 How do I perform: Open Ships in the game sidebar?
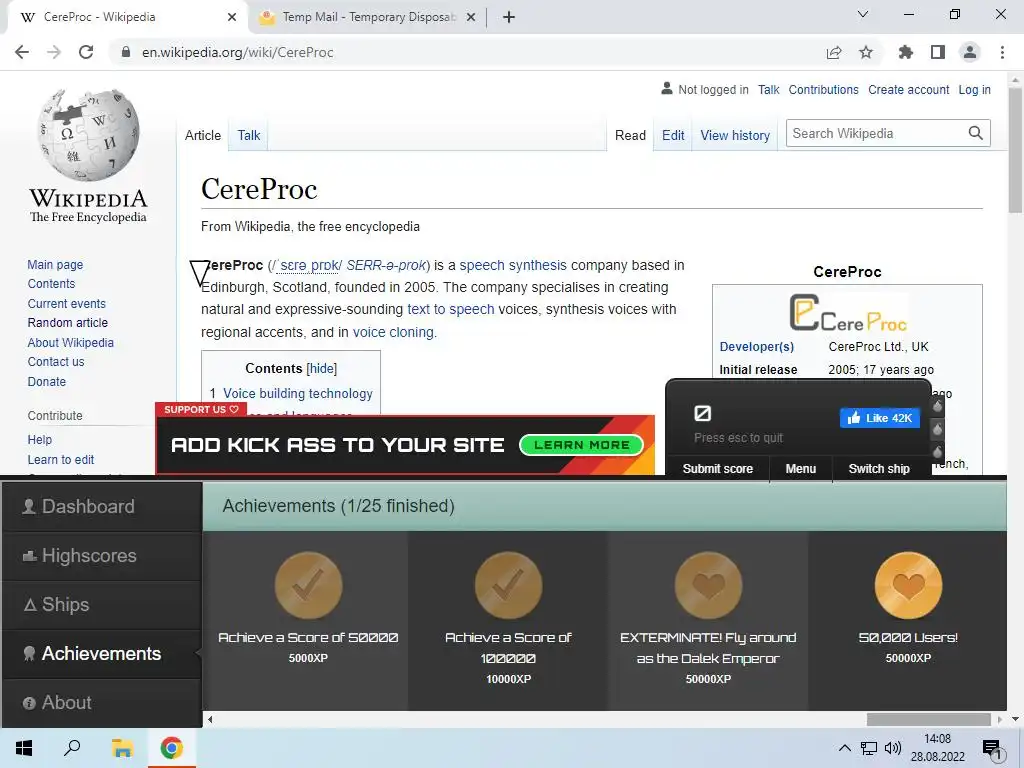click(101, 605)
